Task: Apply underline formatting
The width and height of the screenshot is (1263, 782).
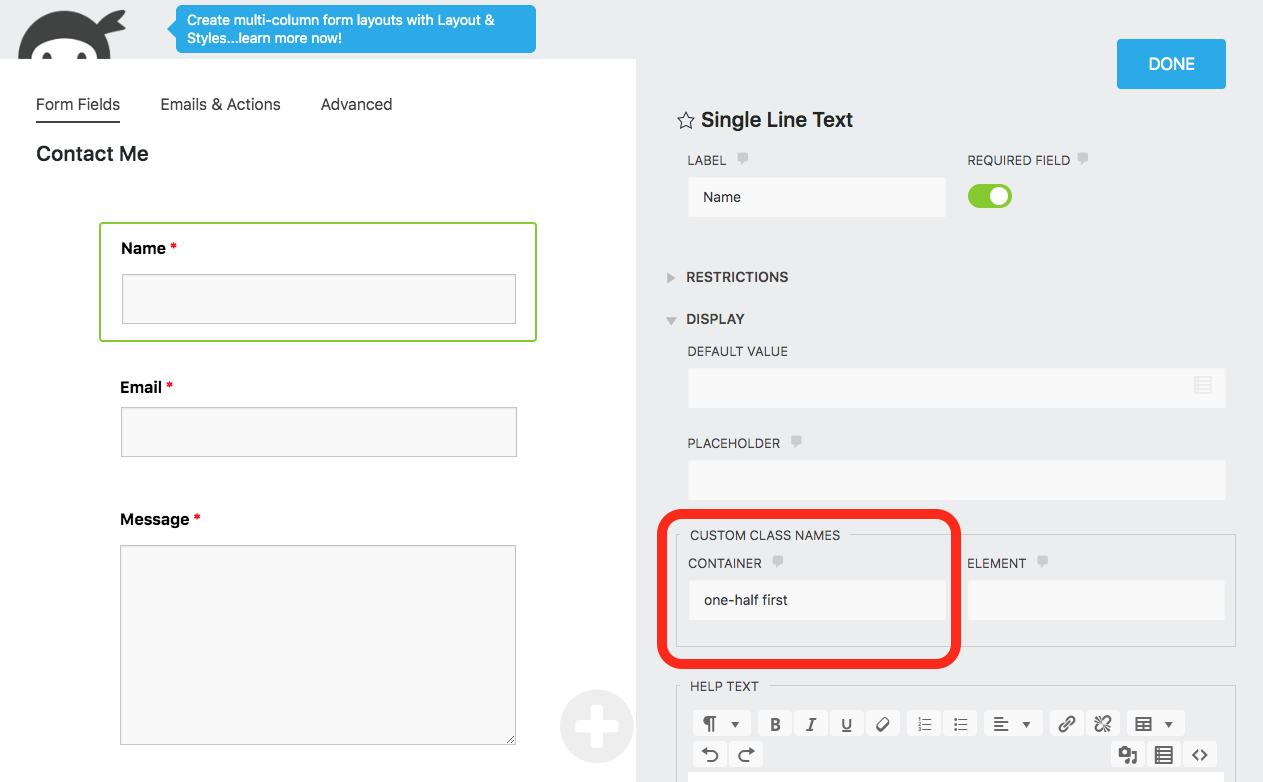Action: click(x=847, y=724)
